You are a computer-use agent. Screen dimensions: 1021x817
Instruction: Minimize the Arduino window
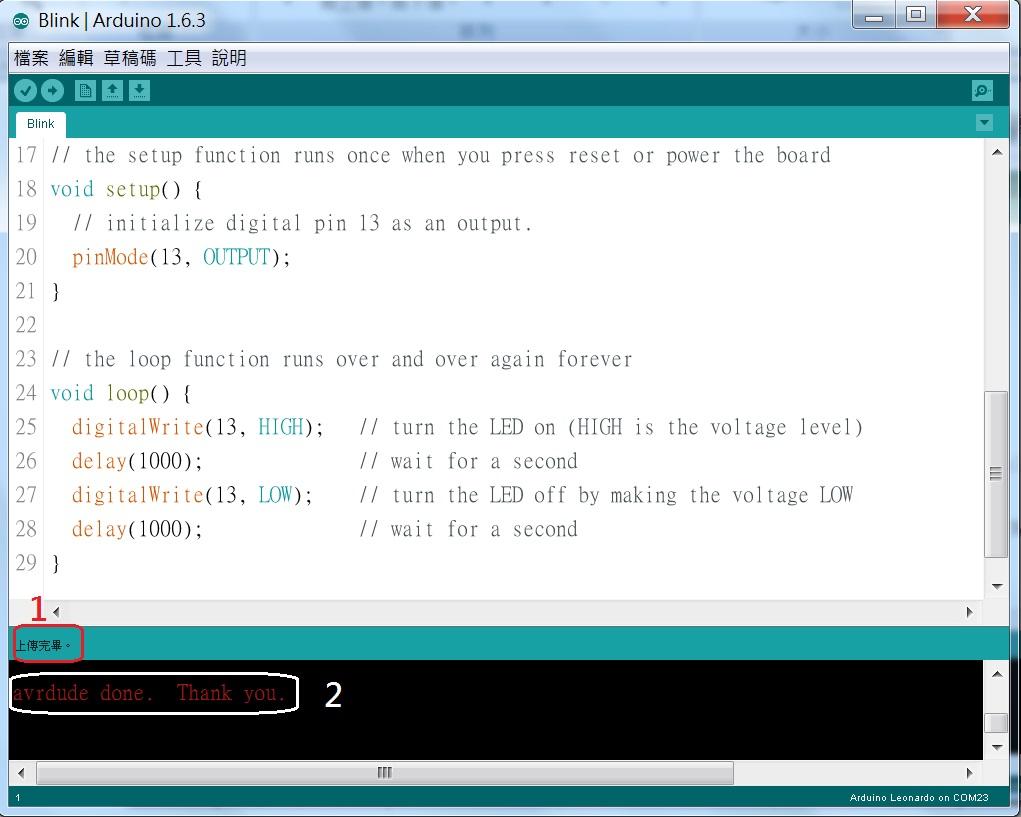click(874, 15)
